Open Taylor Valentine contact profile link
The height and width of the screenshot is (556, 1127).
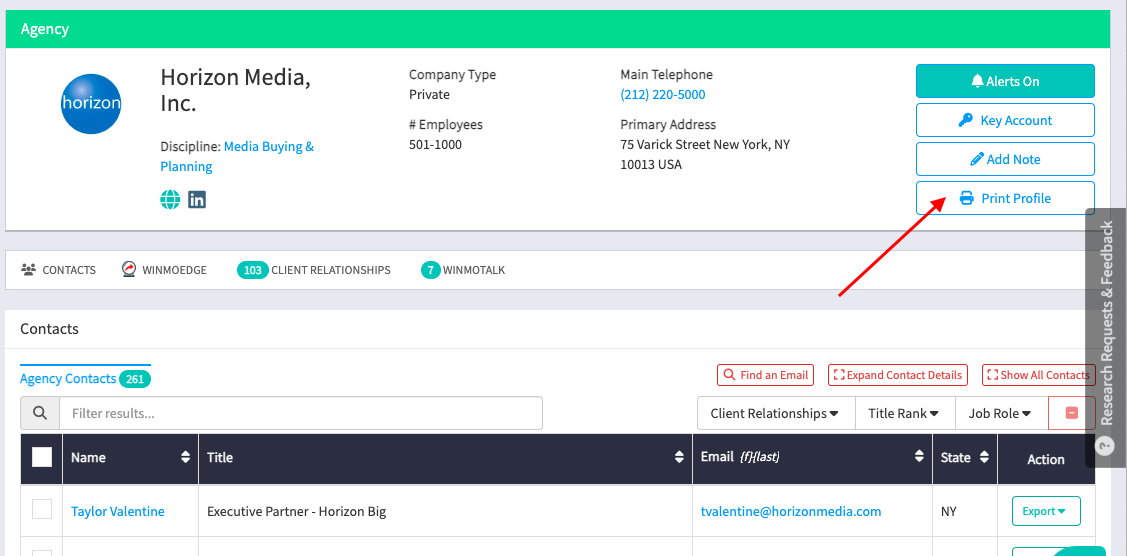pyautogui.click(x=118, y=511)
